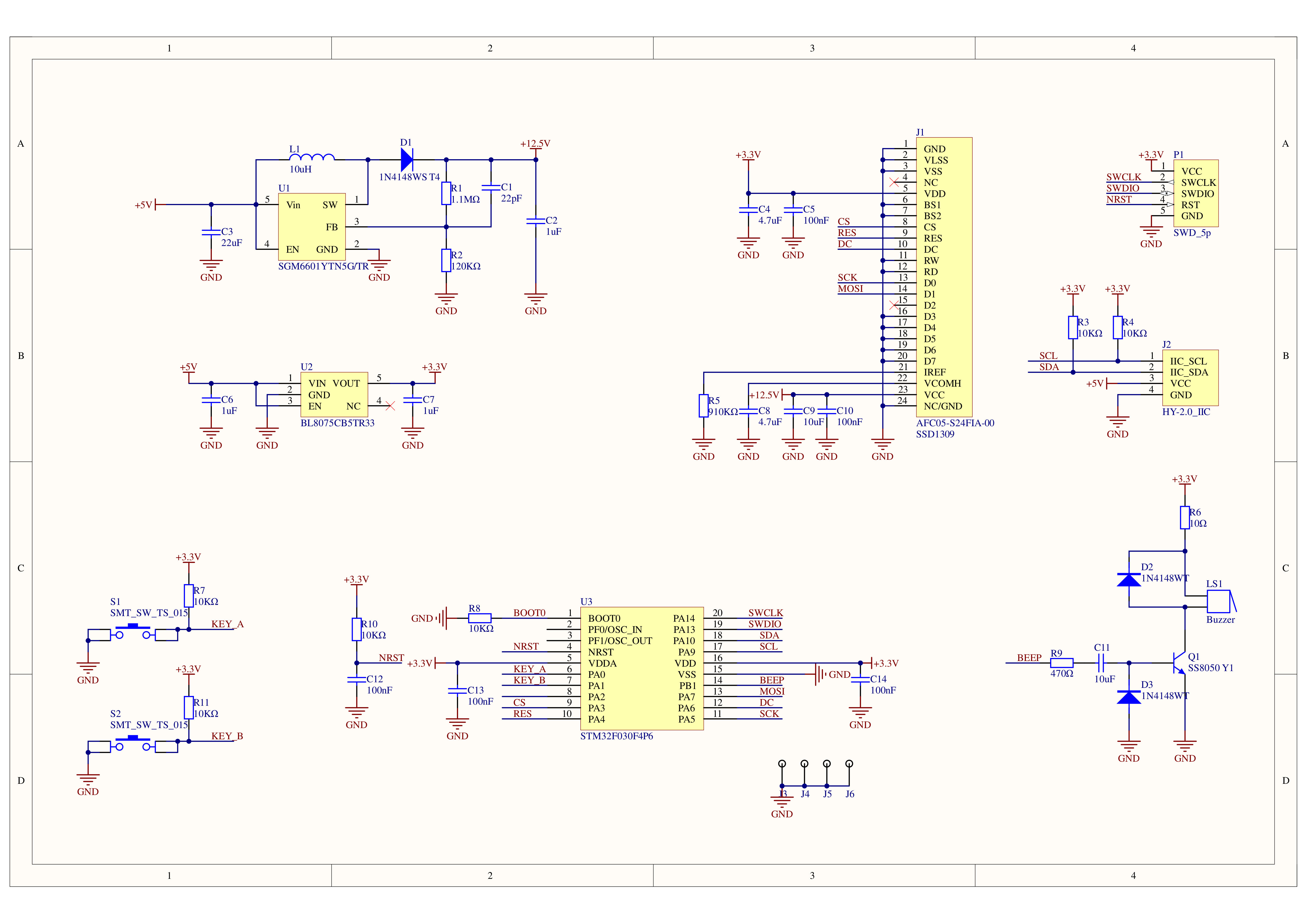Select the C10 100nF capacitor
The width and height of the screenshot is (1308, 924).
(x=827, y=411)
